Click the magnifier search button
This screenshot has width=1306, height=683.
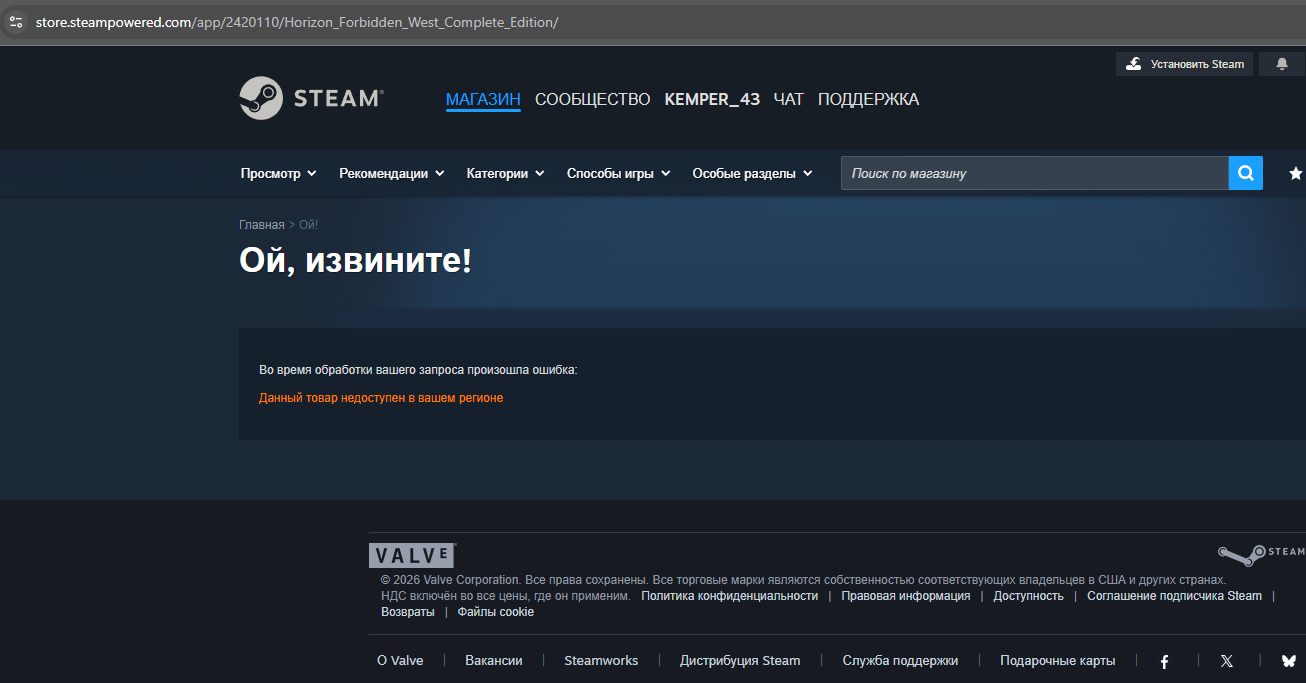coord(1245,173)
